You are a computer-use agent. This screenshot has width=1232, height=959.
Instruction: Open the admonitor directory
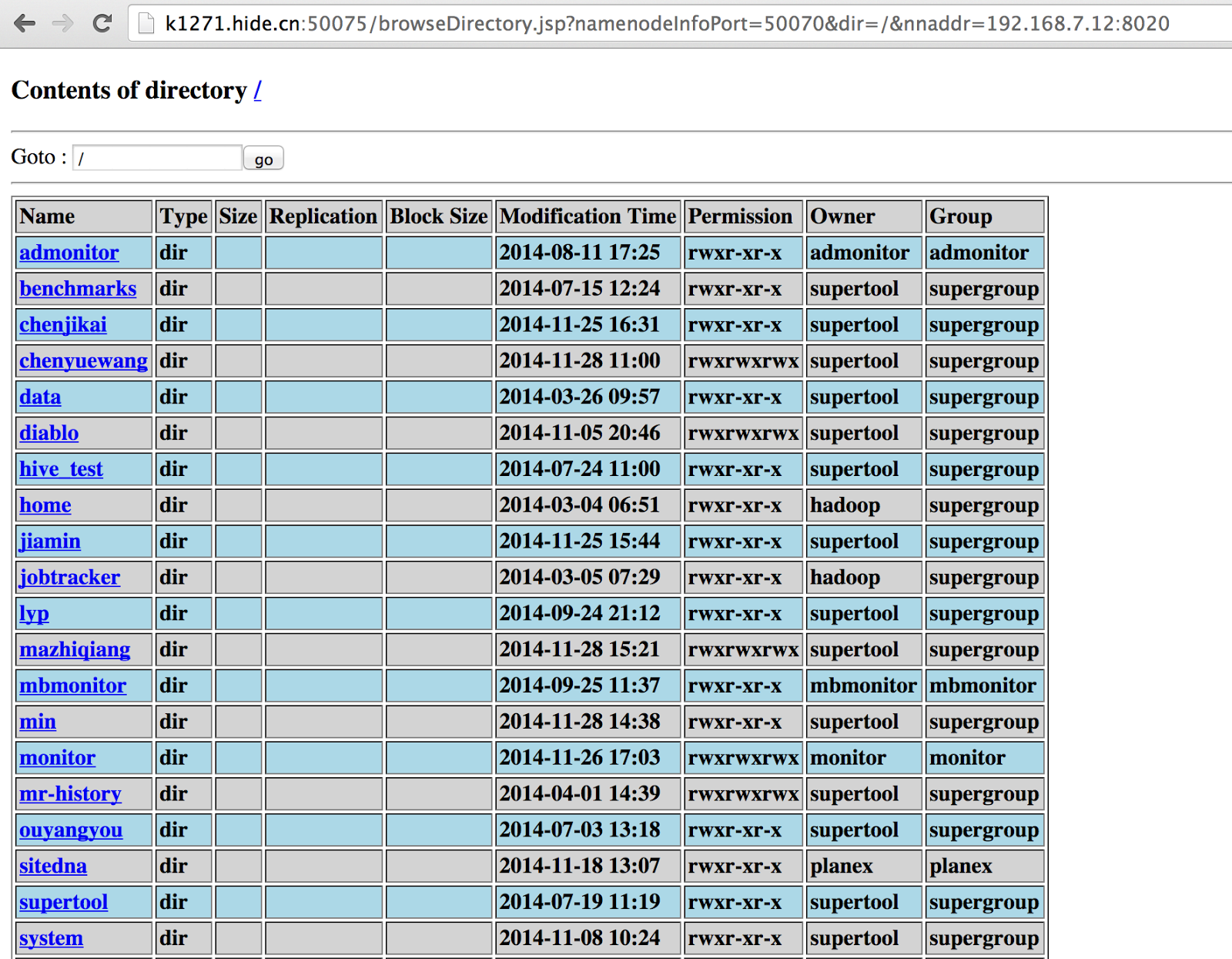click(69, 253)
